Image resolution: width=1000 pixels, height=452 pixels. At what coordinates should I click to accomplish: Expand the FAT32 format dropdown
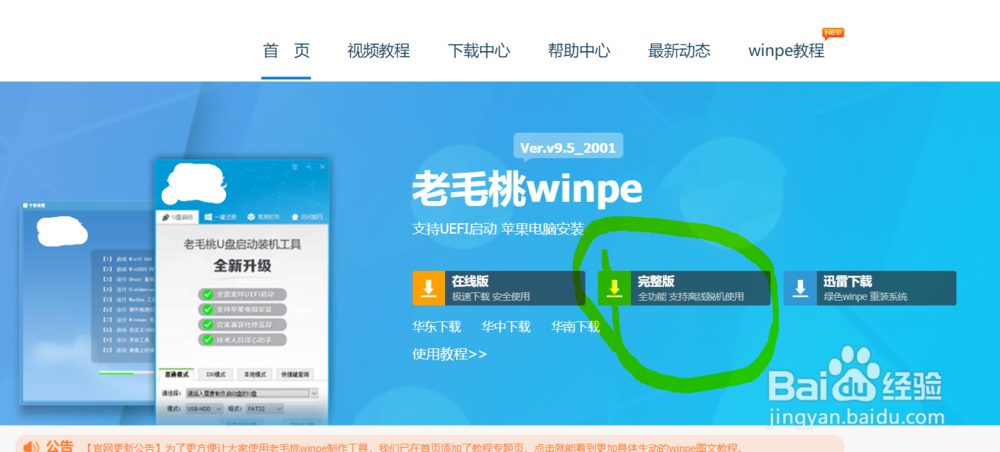coord(265,408)
